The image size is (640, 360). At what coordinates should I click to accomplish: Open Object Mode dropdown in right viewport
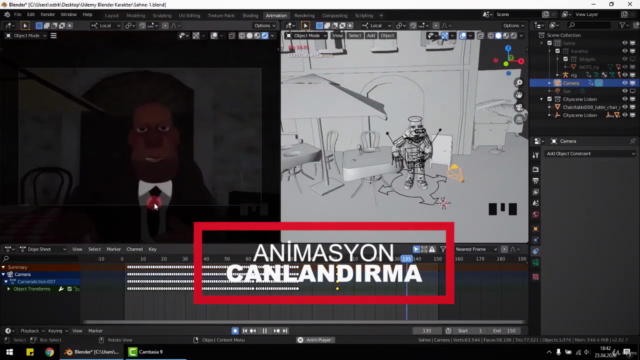coord(307,36)
